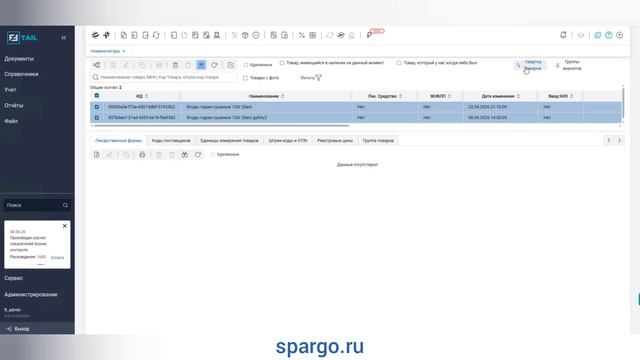
Task: Uncheck the row with date 22.04.2026
Action: tap(97, 107)
